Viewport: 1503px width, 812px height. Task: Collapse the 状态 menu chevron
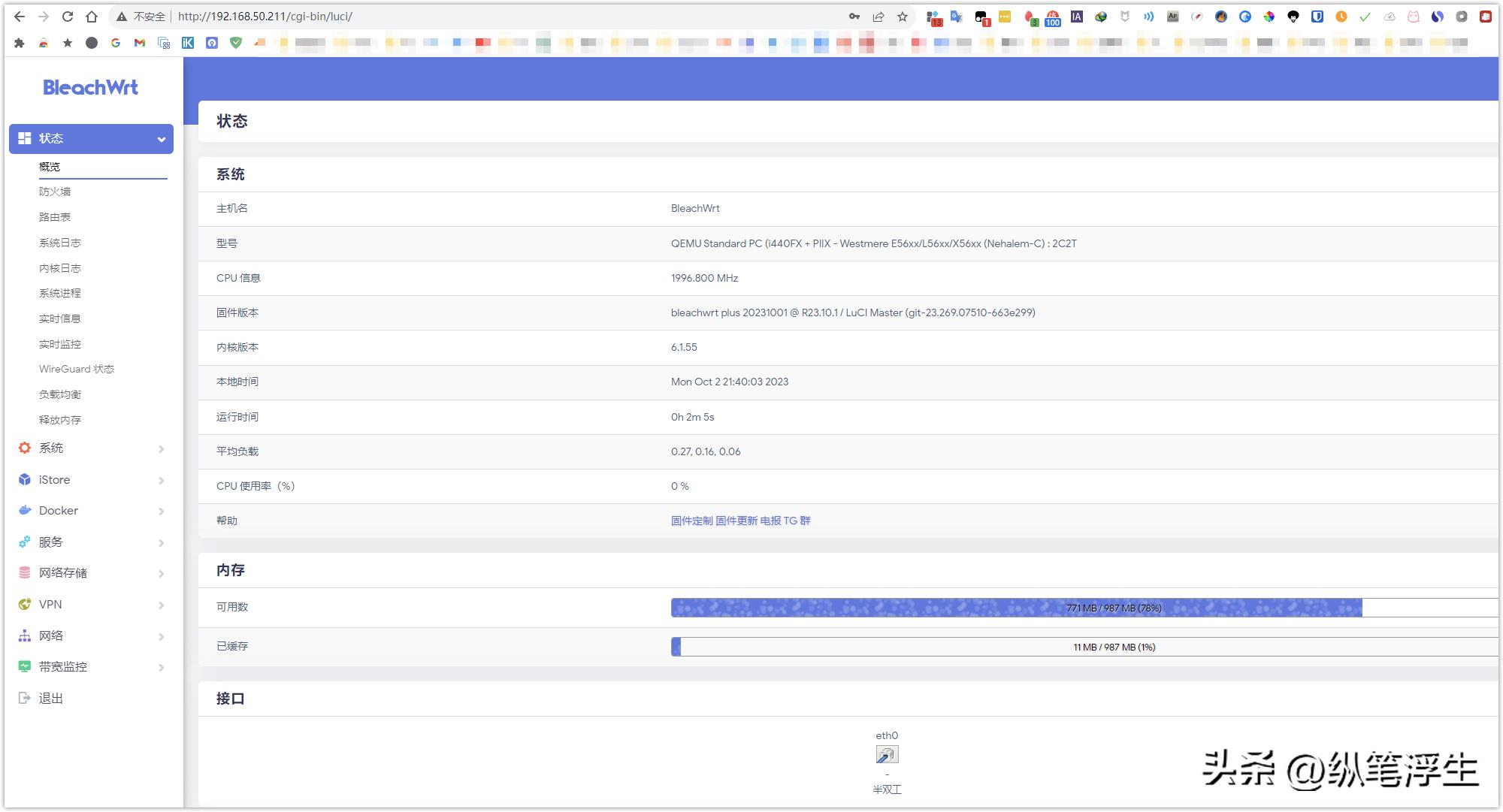161,139
